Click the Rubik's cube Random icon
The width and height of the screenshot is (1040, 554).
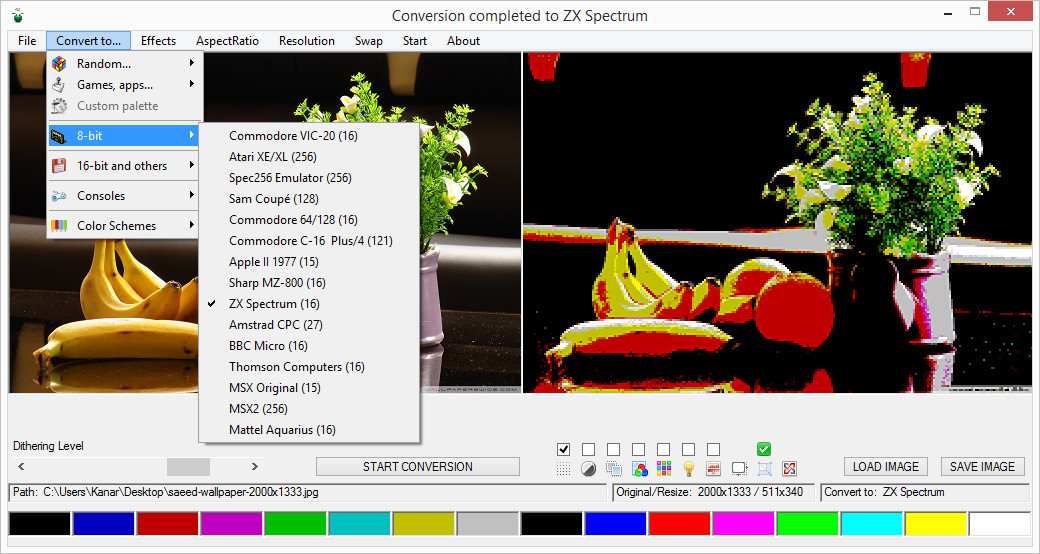click(x=59, y=64)
